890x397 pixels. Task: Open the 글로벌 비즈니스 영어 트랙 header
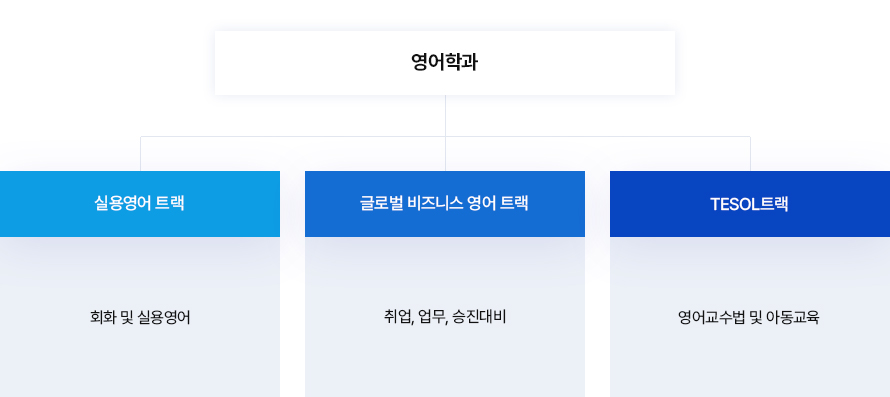pos(445,204)
